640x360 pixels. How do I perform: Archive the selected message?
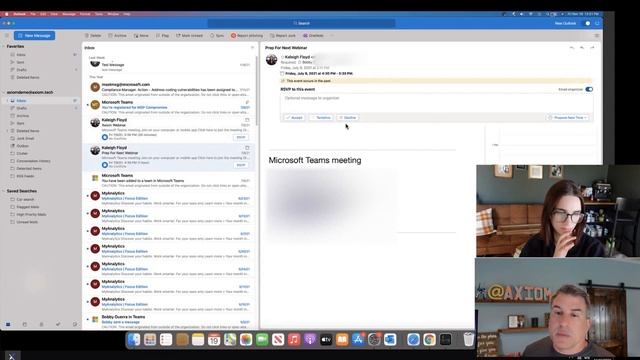118,36
